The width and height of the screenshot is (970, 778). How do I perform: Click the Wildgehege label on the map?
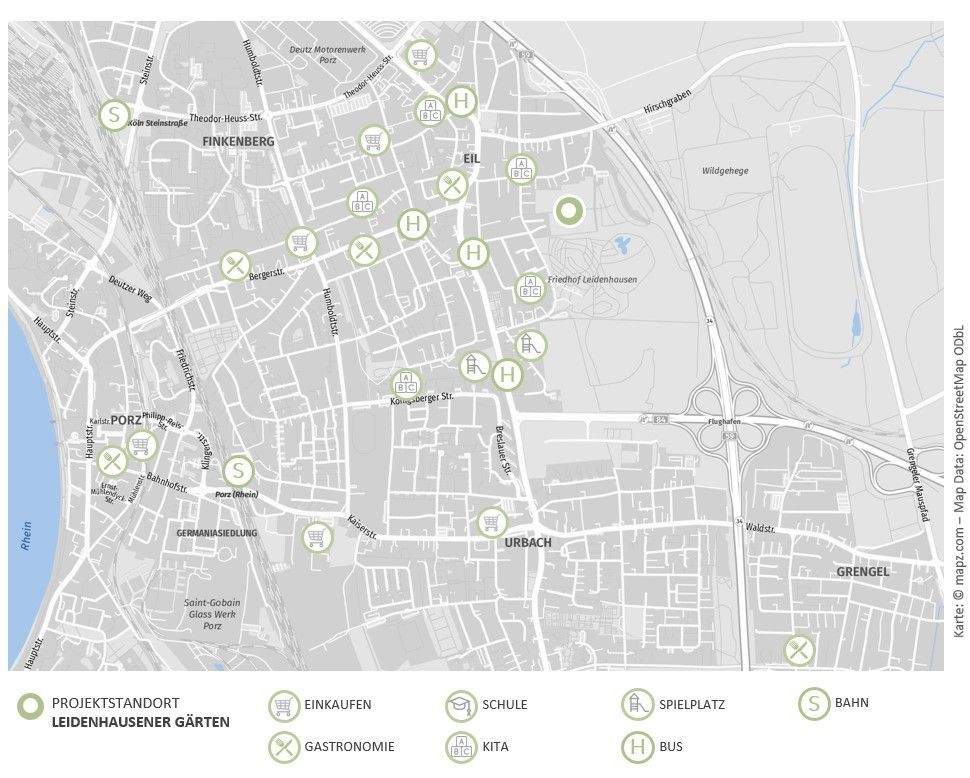tap(724, 171)
